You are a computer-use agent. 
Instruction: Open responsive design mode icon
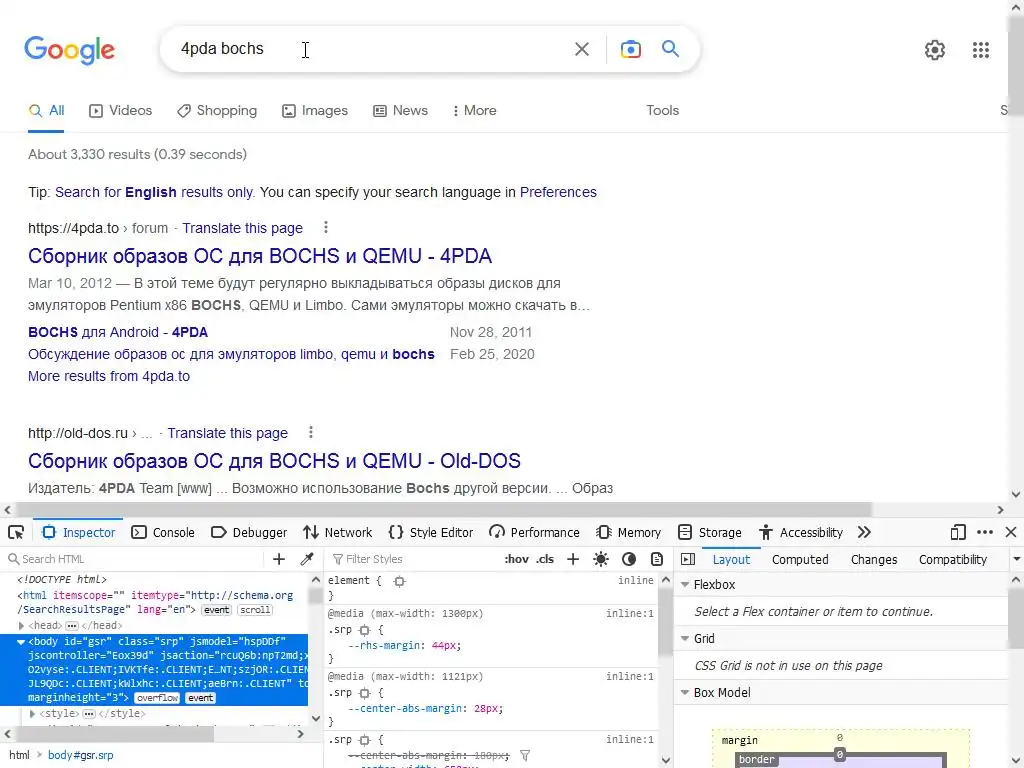957,532
